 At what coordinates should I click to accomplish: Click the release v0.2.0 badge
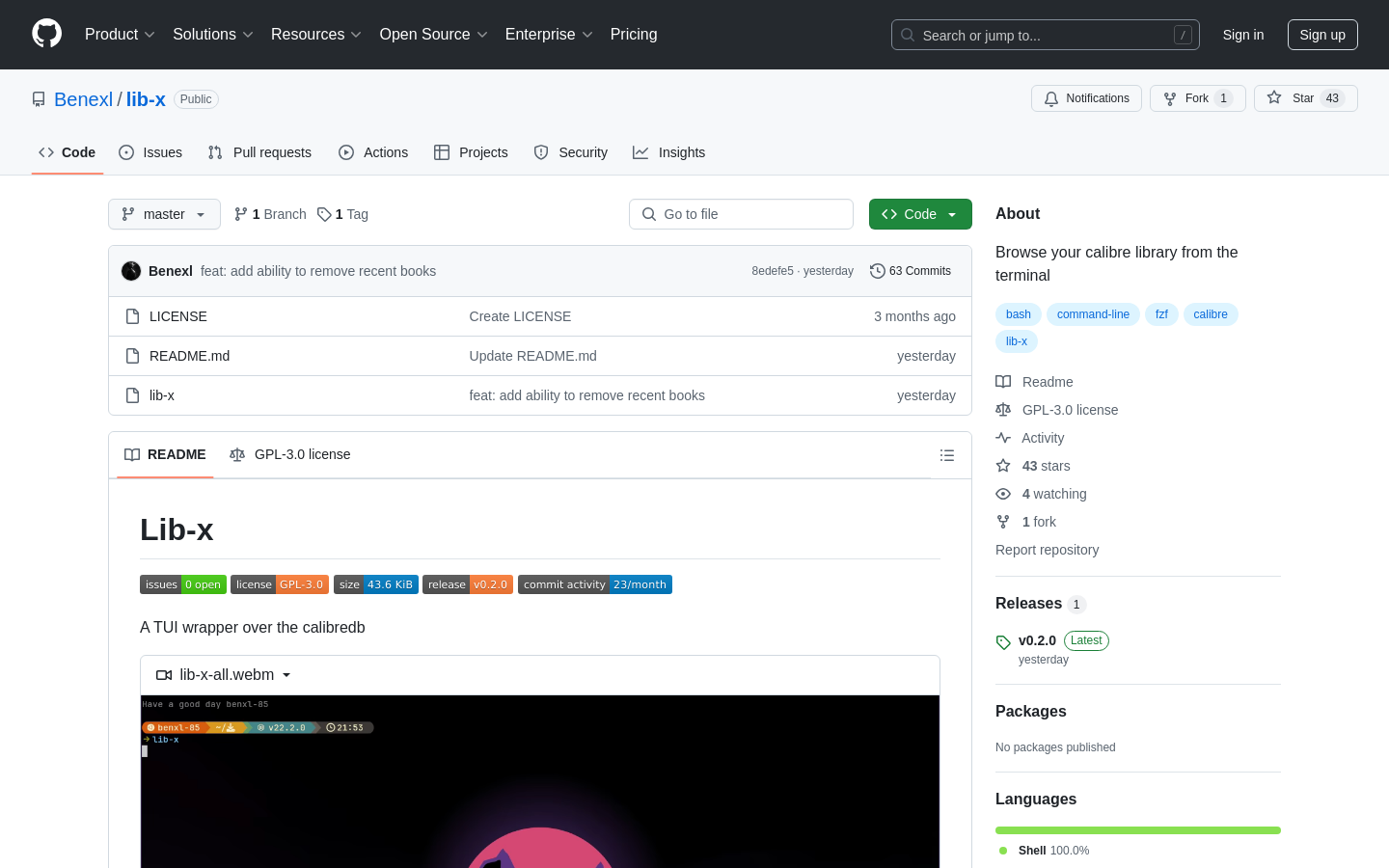[x=468, y=584]
